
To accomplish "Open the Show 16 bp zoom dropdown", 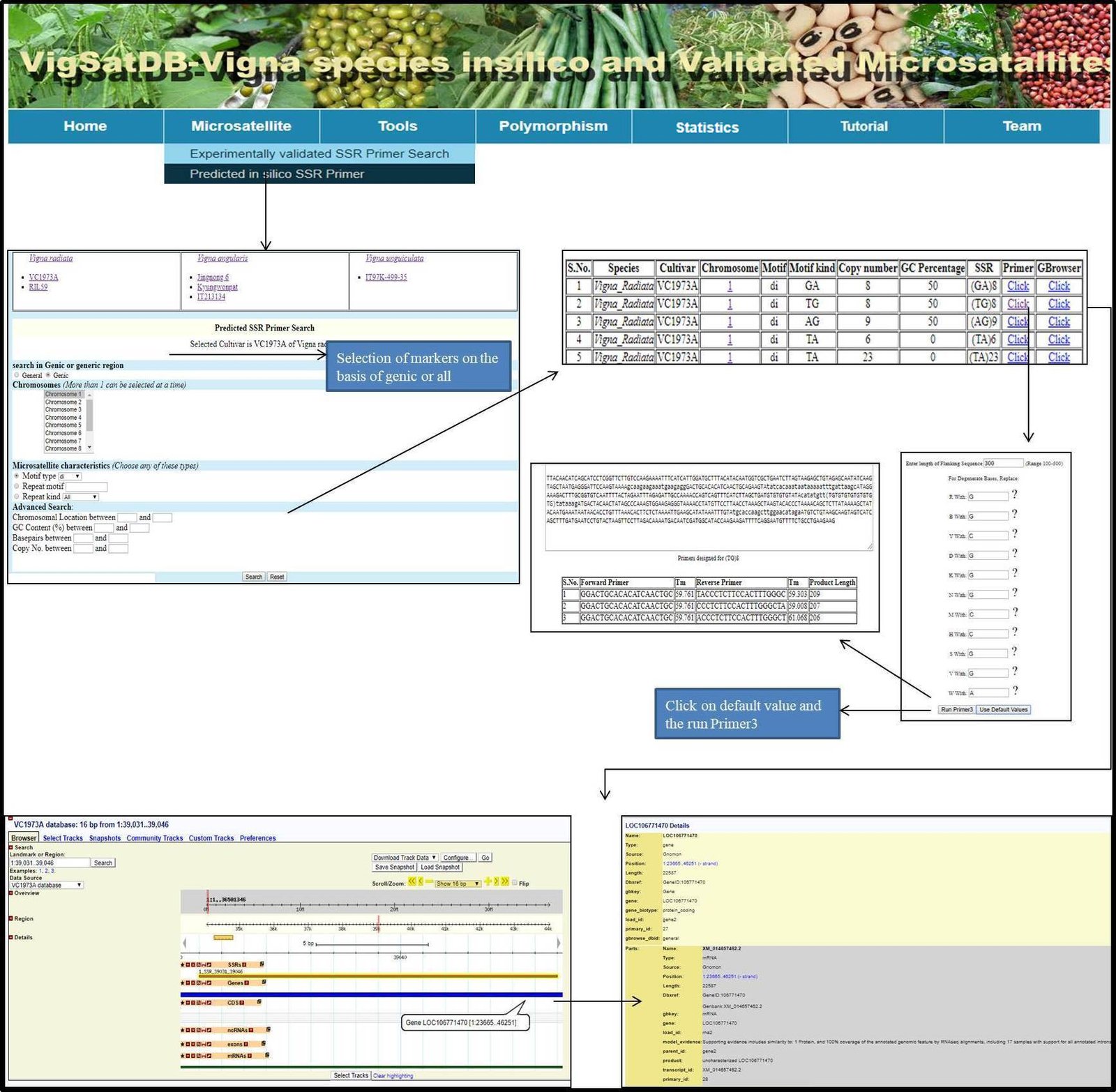I will (458, 884).
